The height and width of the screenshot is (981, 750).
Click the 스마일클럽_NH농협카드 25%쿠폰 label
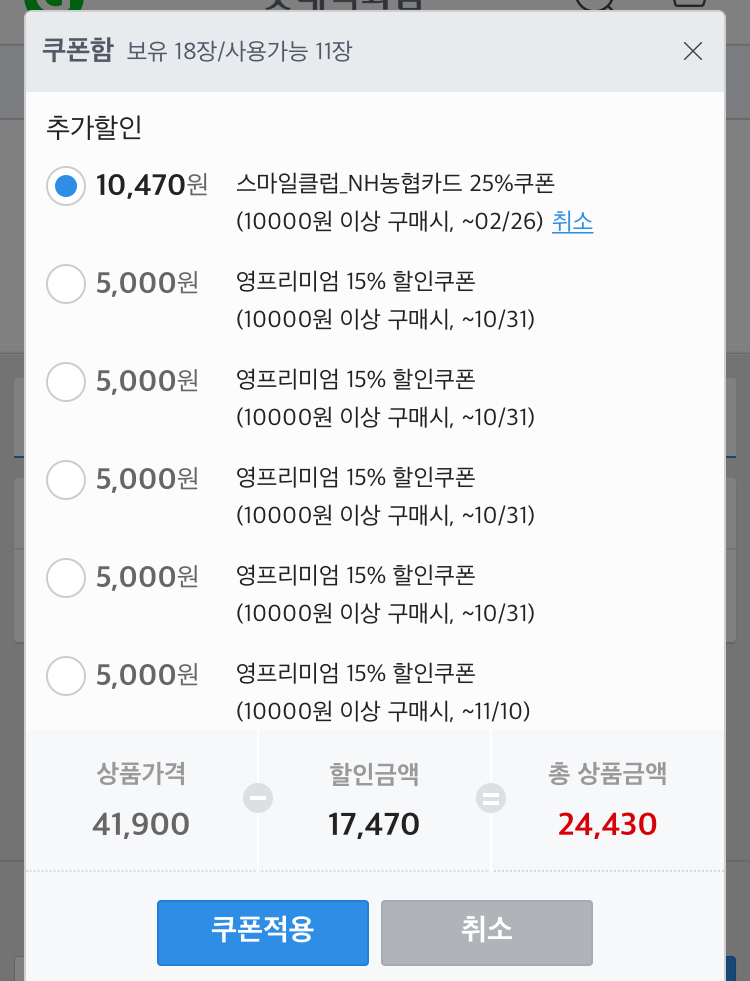coord(395,183)
